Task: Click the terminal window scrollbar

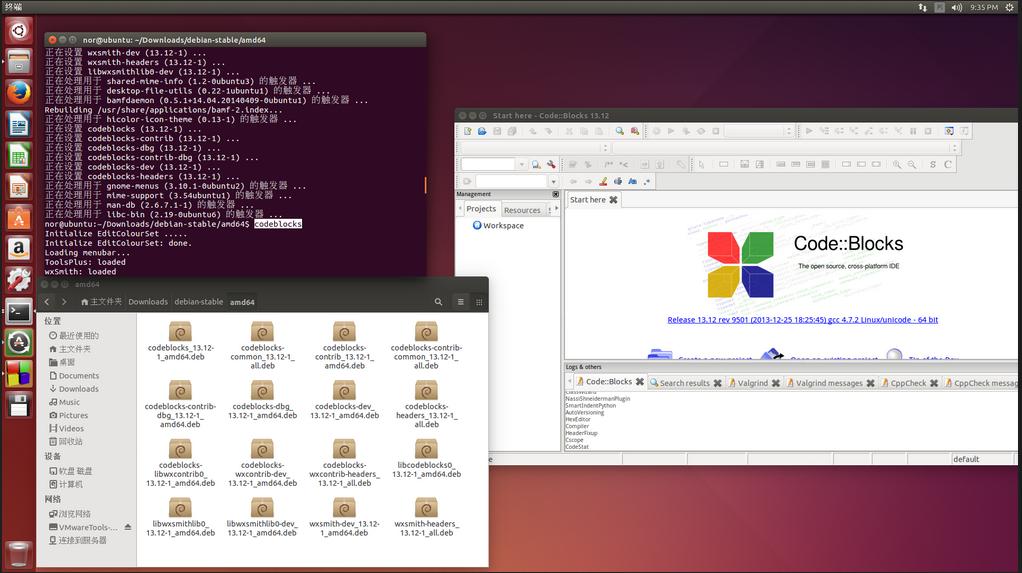Action: (x=425, y=184)
